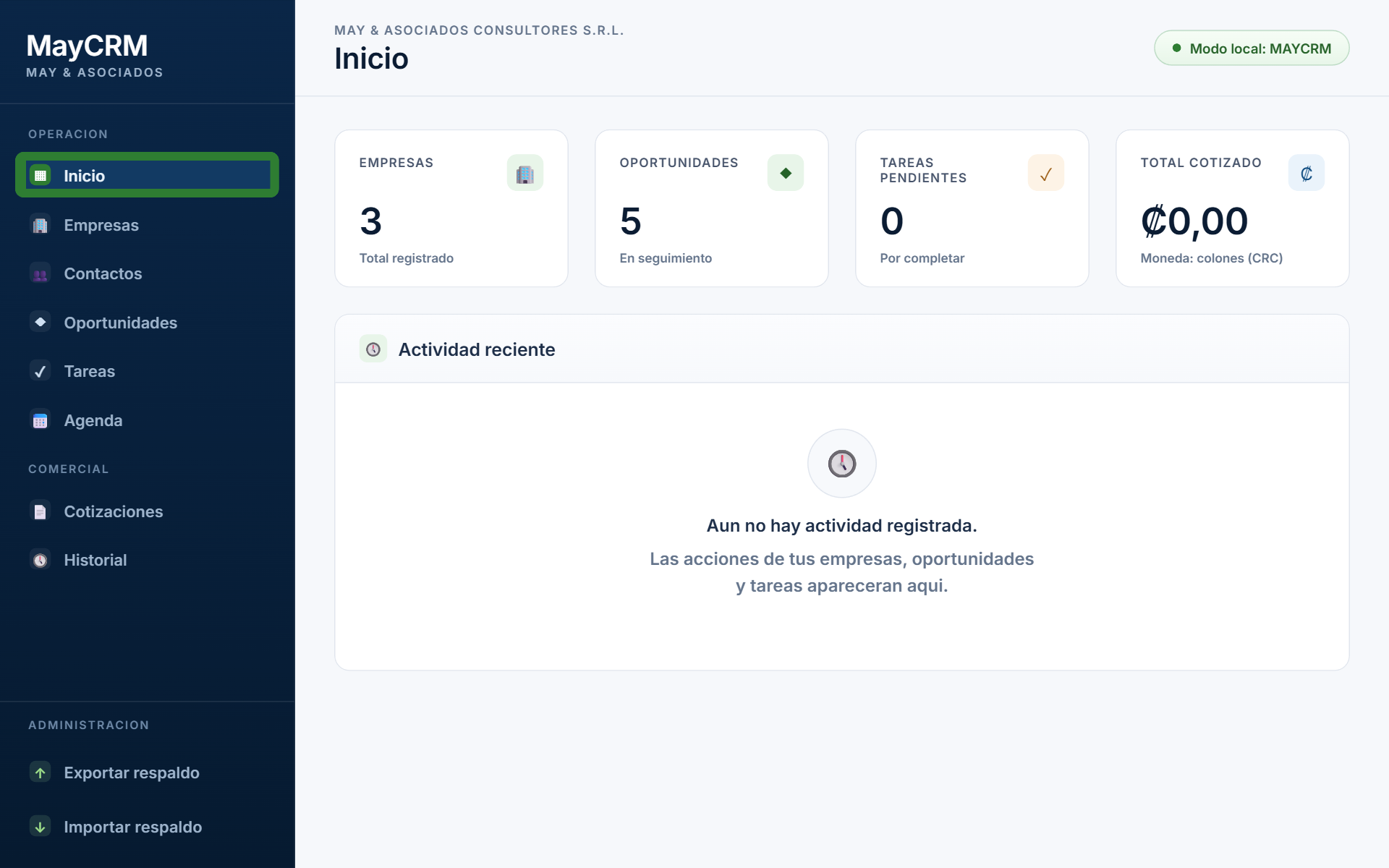Click the Agenda calendar icon in sidebar
The height and width of the screenshot is (868, 1389).
(x=41, y=420)
